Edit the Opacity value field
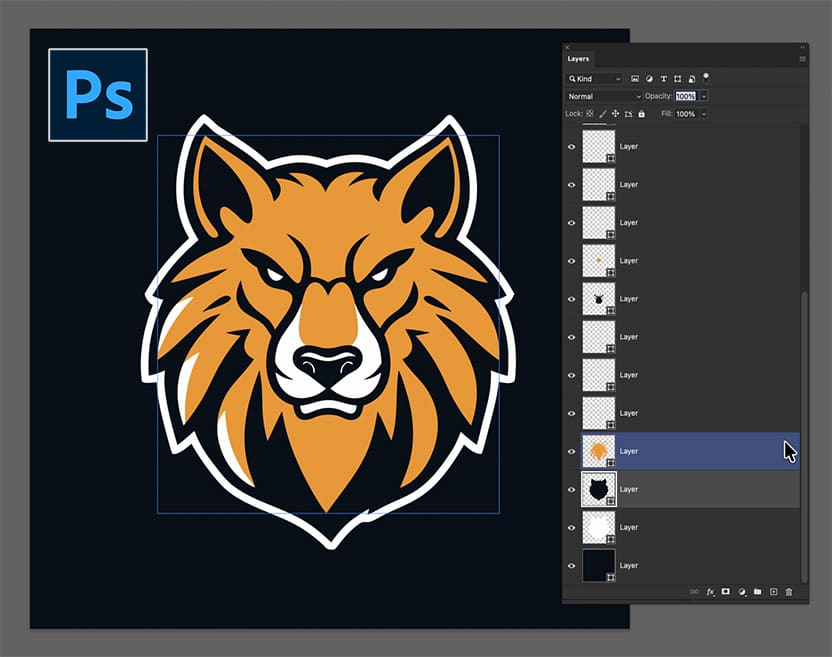The height and width of the screenshot is (657, 832). click(688, 96)
